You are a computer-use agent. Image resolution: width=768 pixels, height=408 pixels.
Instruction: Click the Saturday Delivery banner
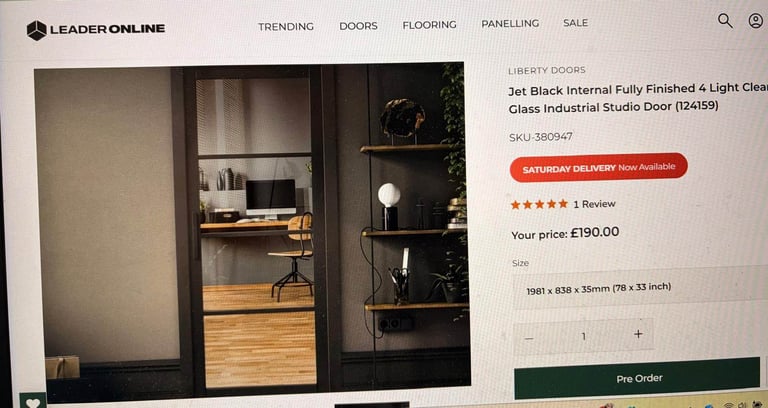pyautogui.click(x=599, y=168)
